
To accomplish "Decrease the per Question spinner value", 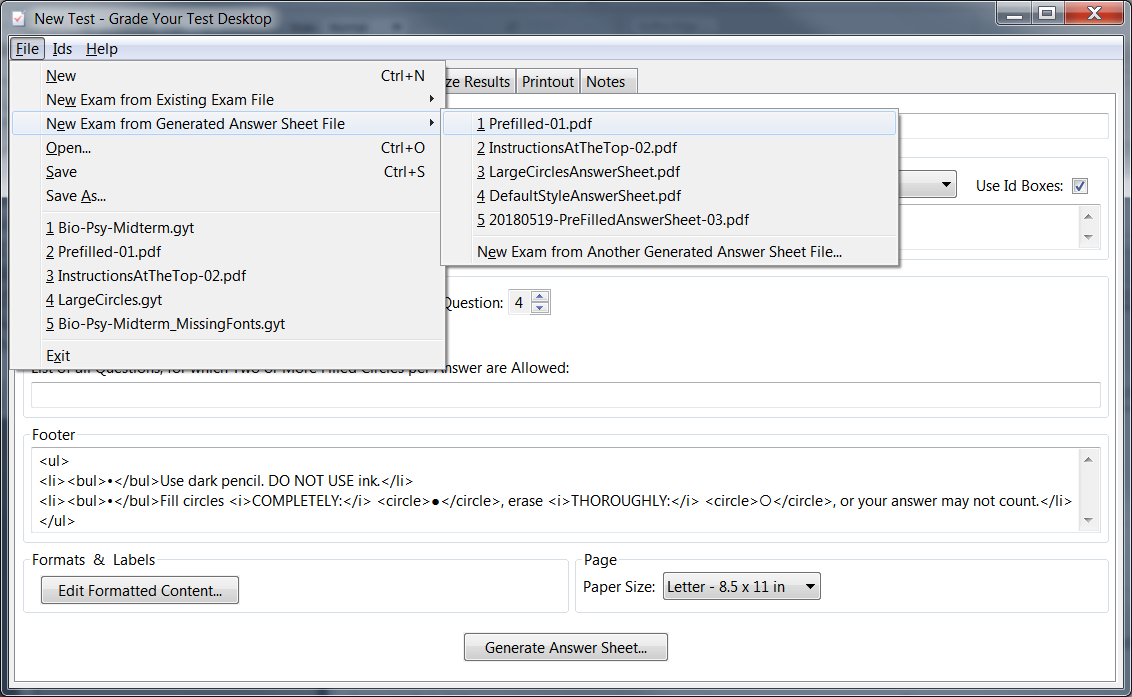I will 540,308.
